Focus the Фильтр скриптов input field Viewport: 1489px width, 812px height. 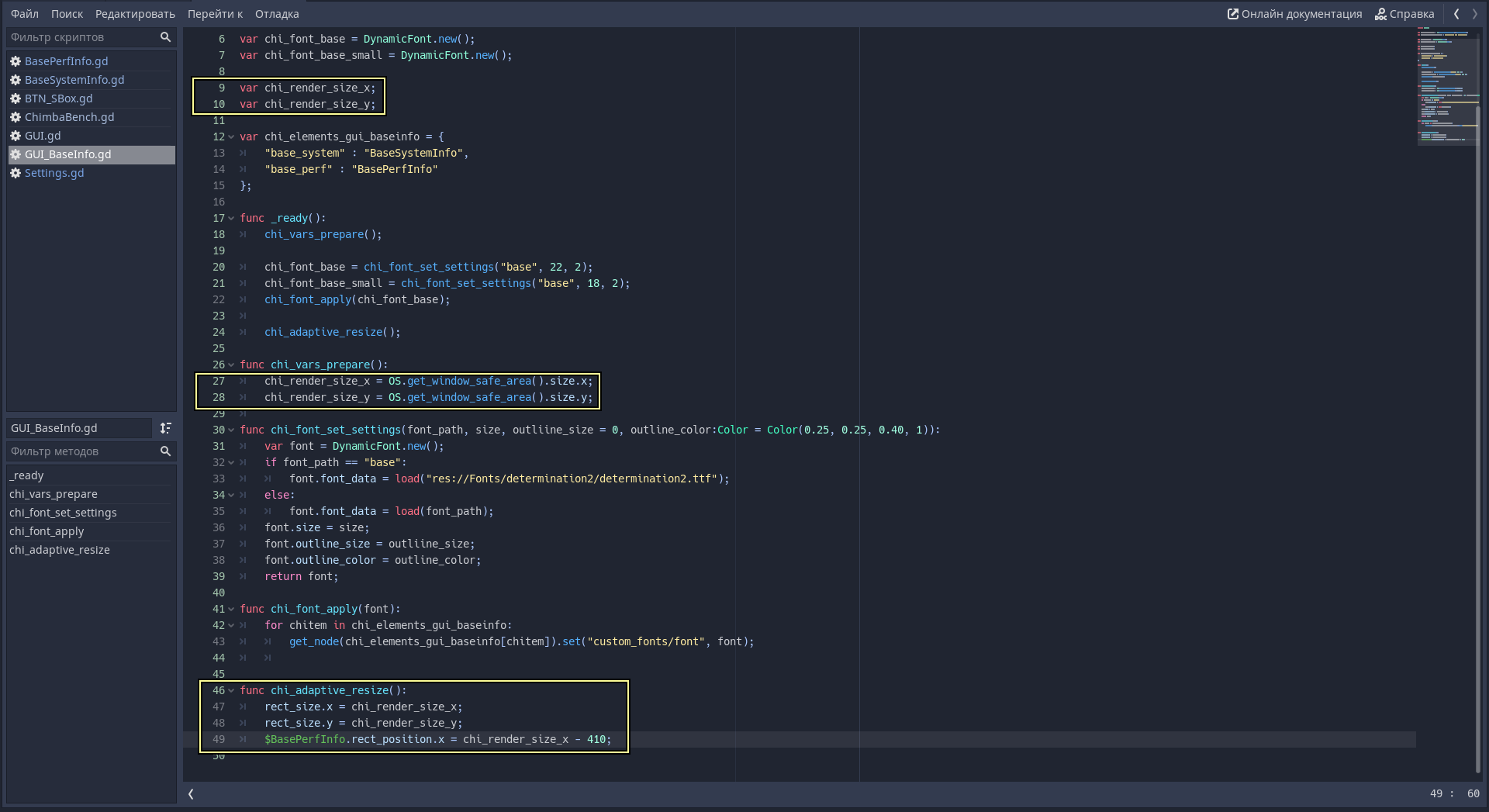pyautogui.click(x=81, y=37)
